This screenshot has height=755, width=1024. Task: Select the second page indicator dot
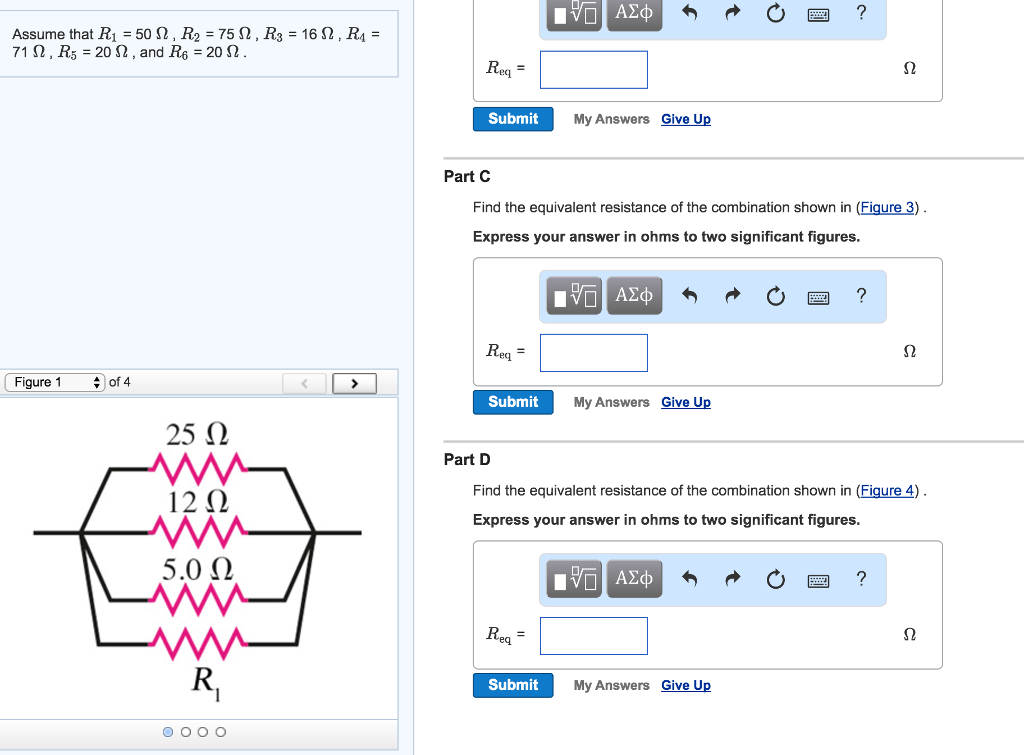point(185,732)
